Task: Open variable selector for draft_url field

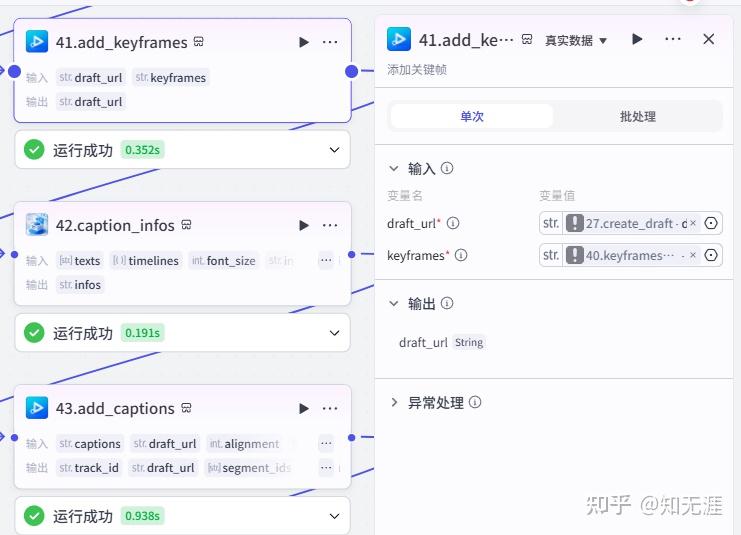Action: [711, 223]
